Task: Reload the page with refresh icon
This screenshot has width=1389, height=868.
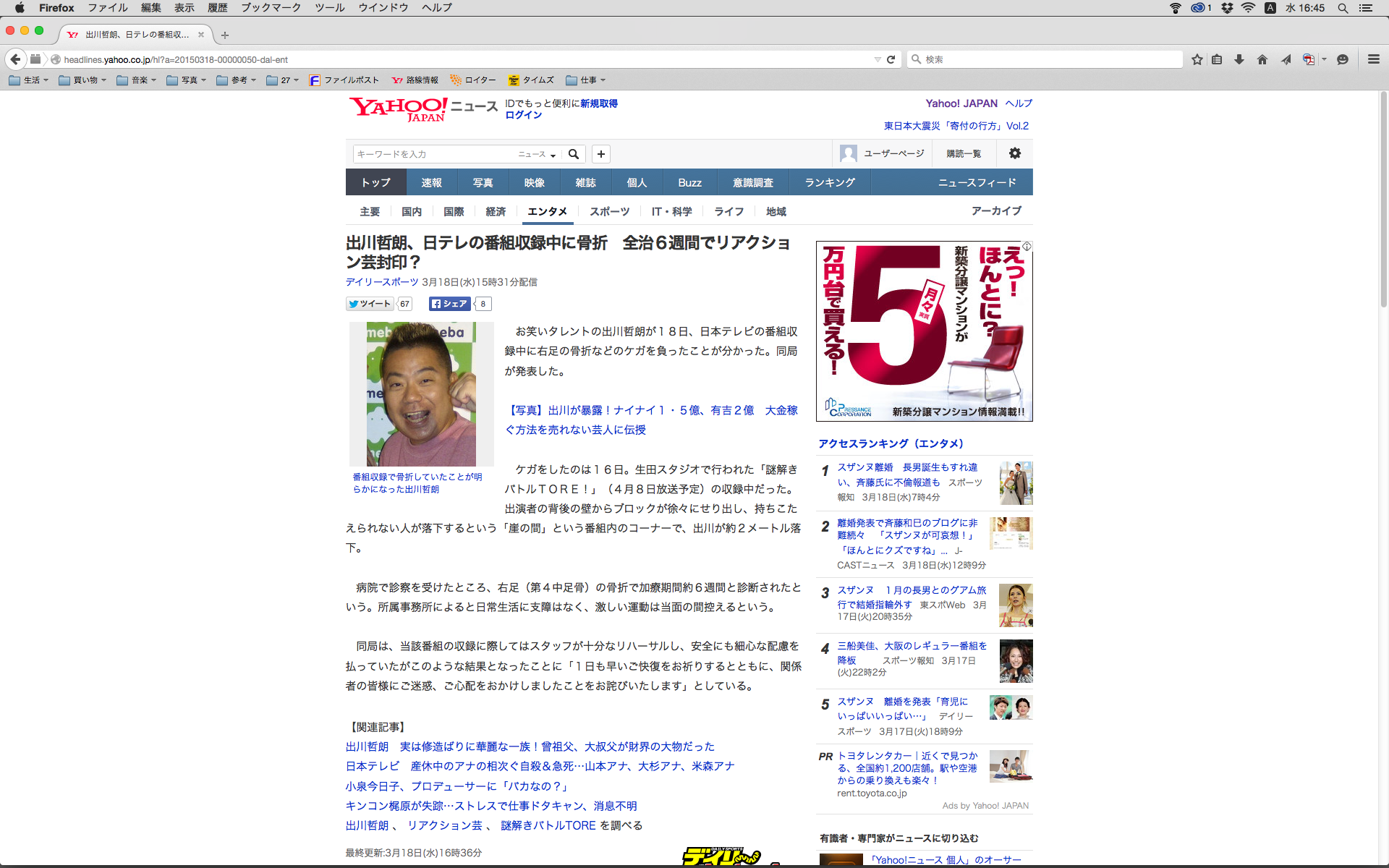Action: [x=891, y=59]
